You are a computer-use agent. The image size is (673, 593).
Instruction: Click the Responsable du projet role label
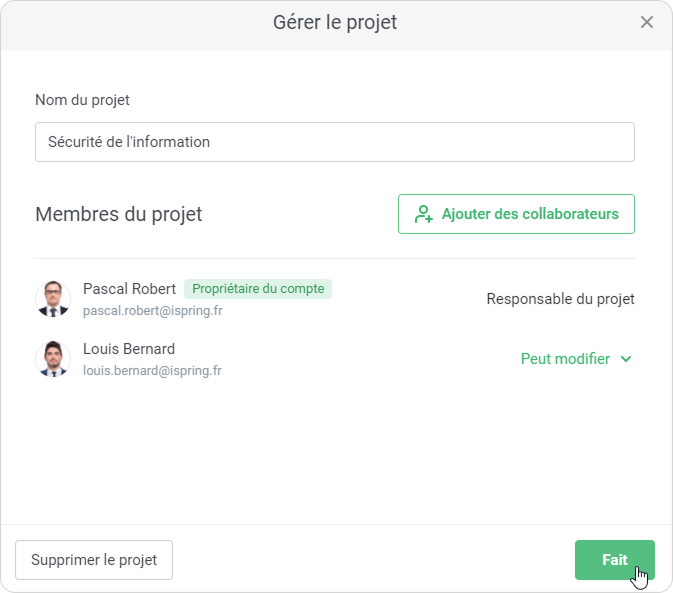point(560,299)
